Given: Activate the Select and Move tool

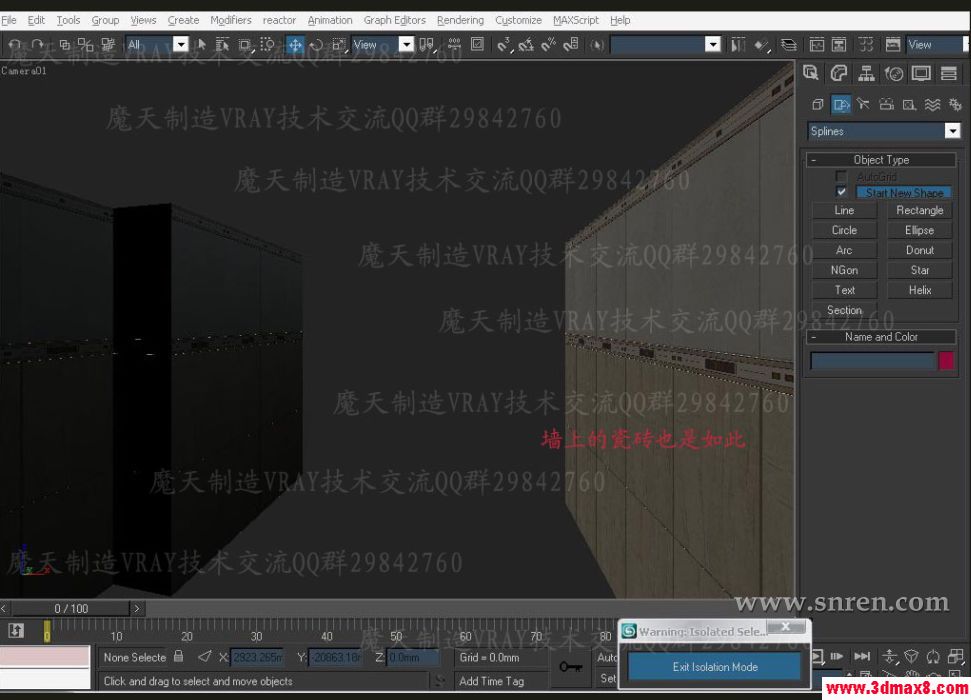Looking at the screenshot, I should (295, 44).
